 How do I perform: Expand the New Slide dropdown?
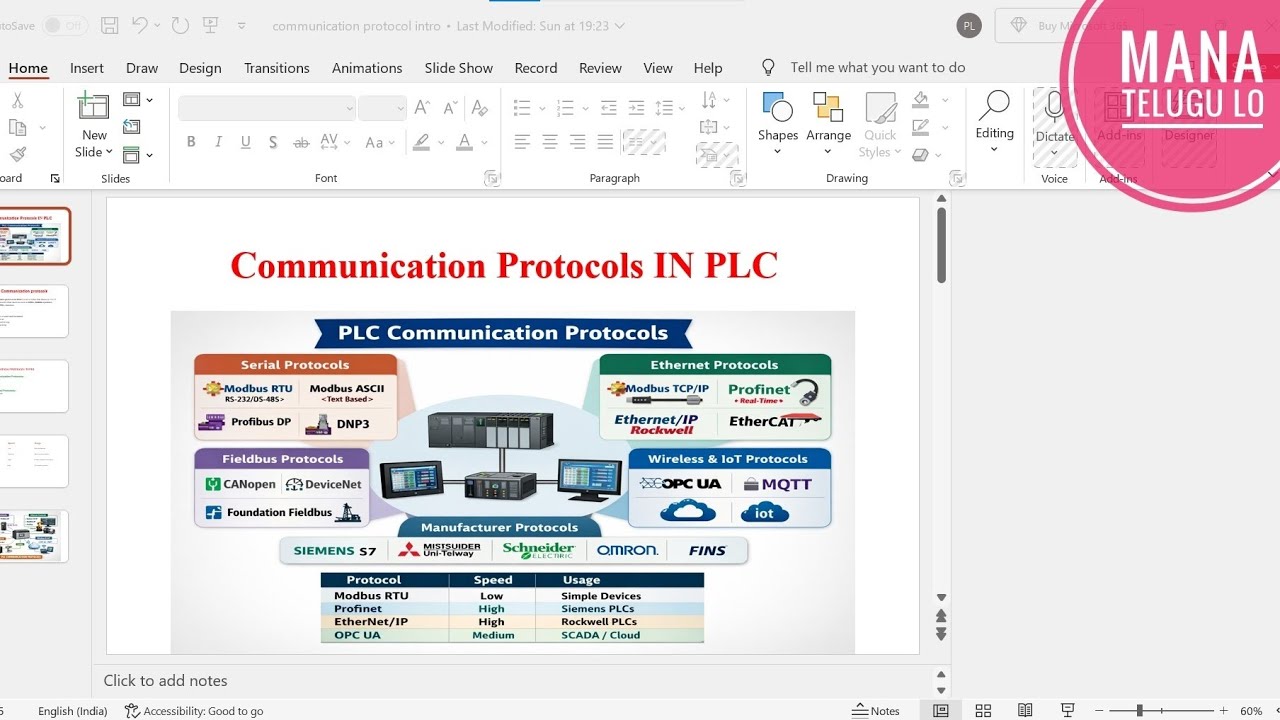(x=94, y=152)
